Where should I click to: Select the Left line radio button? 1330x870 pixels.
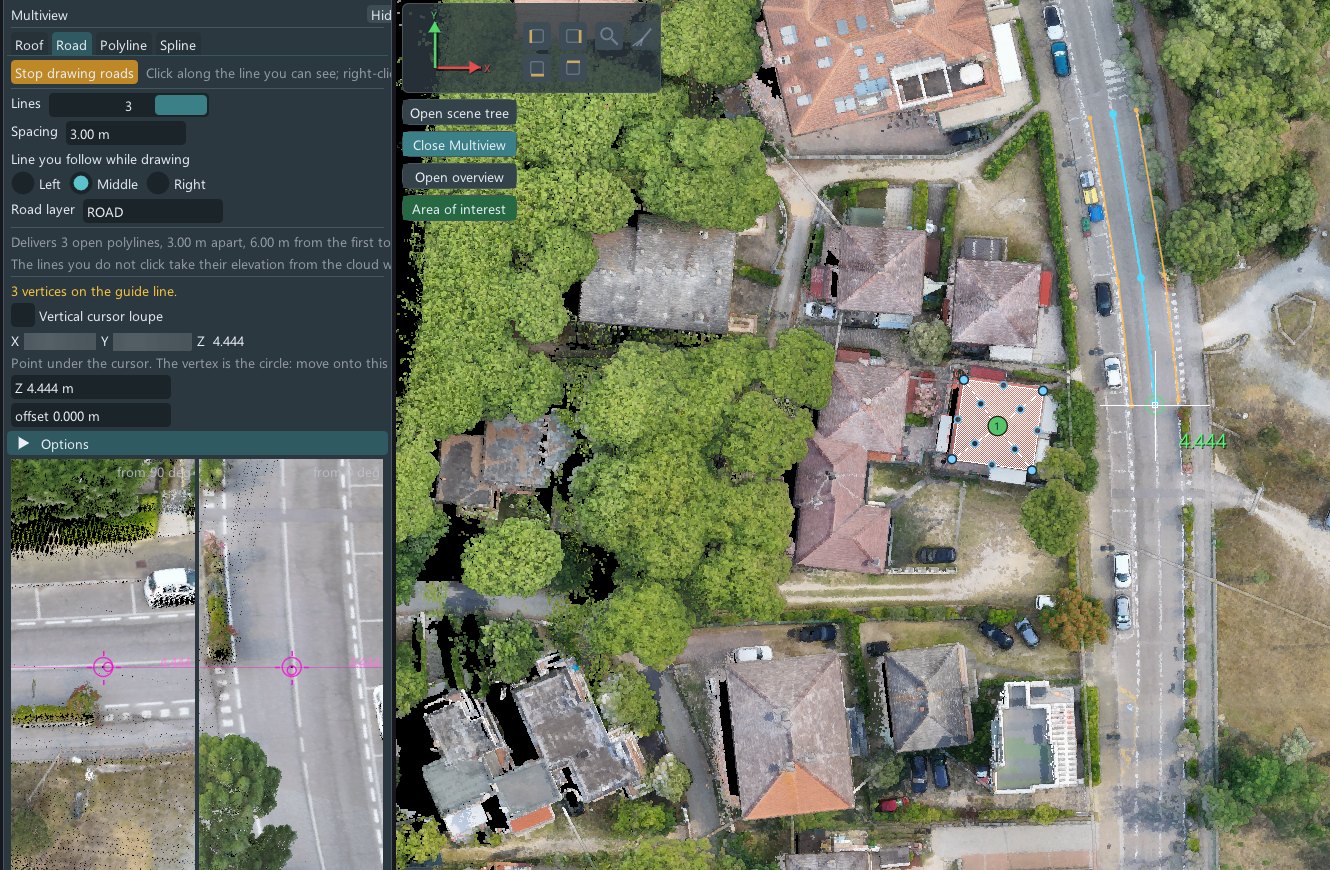pyautogui.click(x=23, y=184)
